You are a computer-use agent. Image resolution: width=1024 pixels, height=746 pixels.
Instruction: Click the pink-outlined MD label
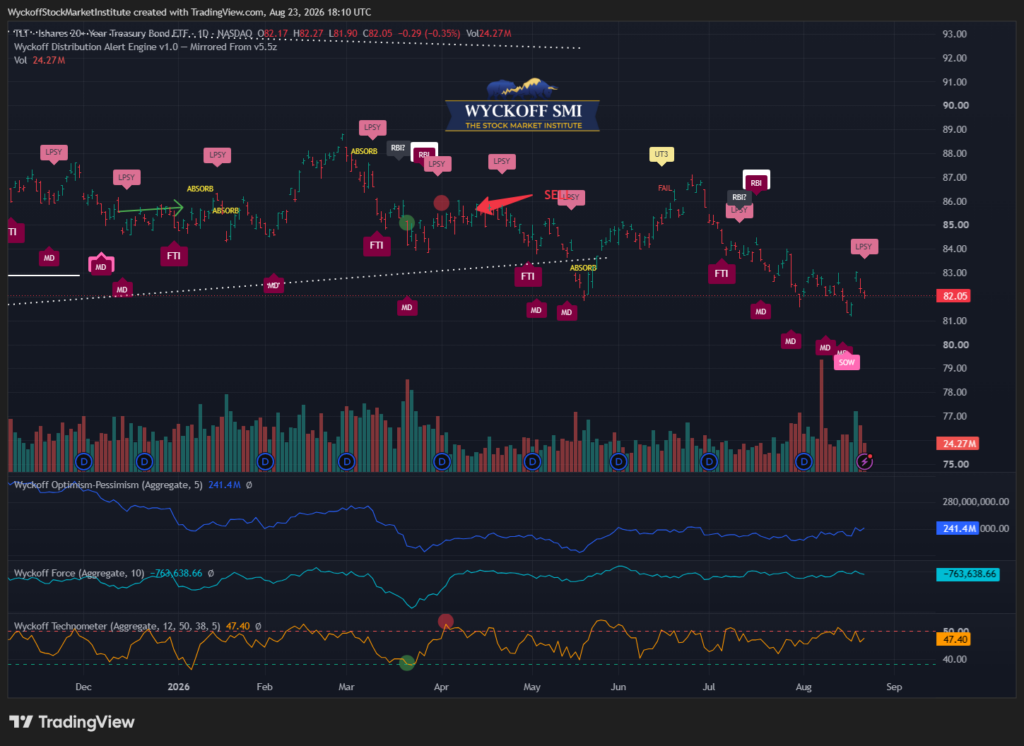pyautogui.click(x=101, y=265)
